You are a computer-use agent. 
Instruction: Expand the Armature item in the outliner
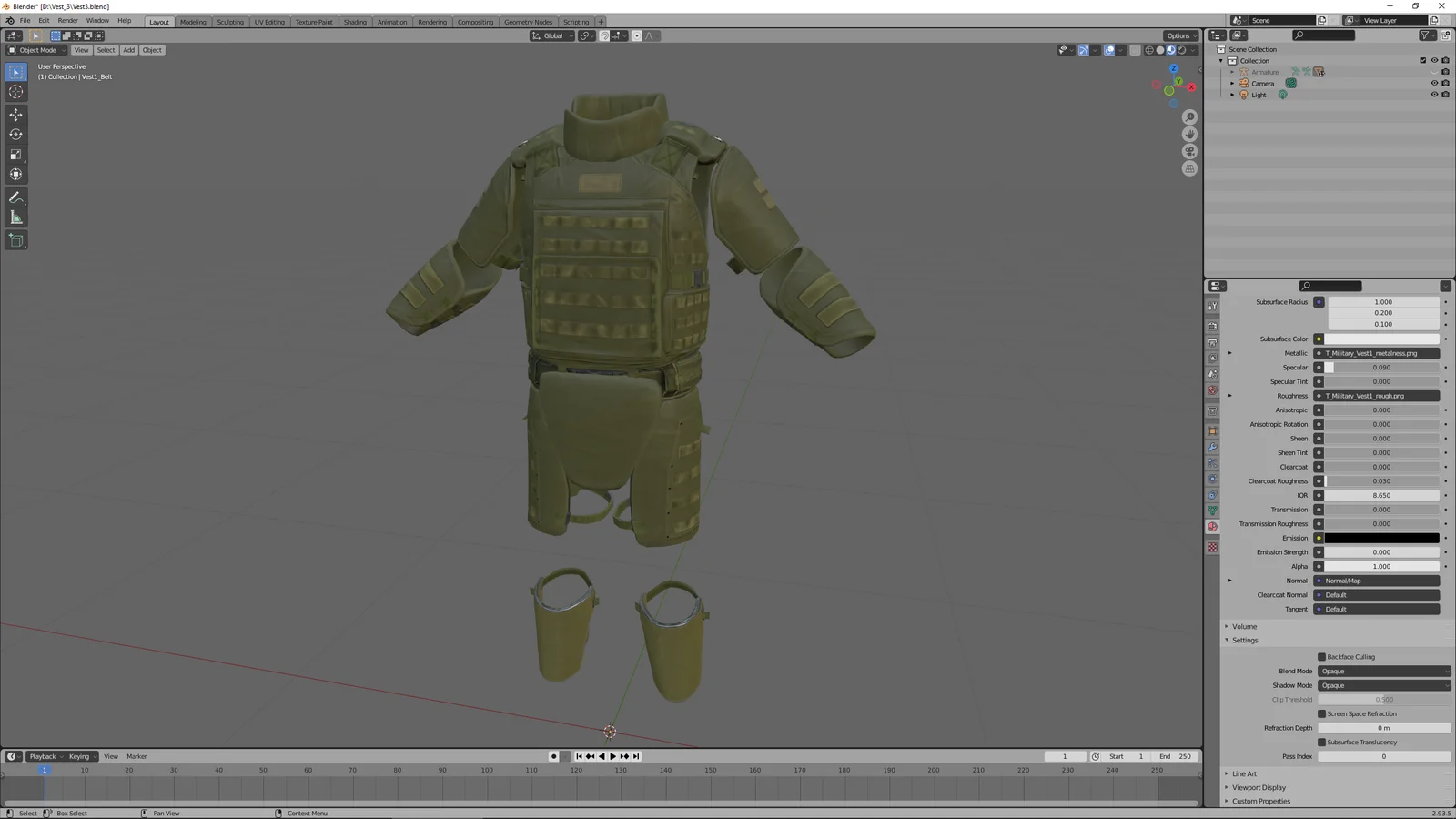(x=1232, y=72)
